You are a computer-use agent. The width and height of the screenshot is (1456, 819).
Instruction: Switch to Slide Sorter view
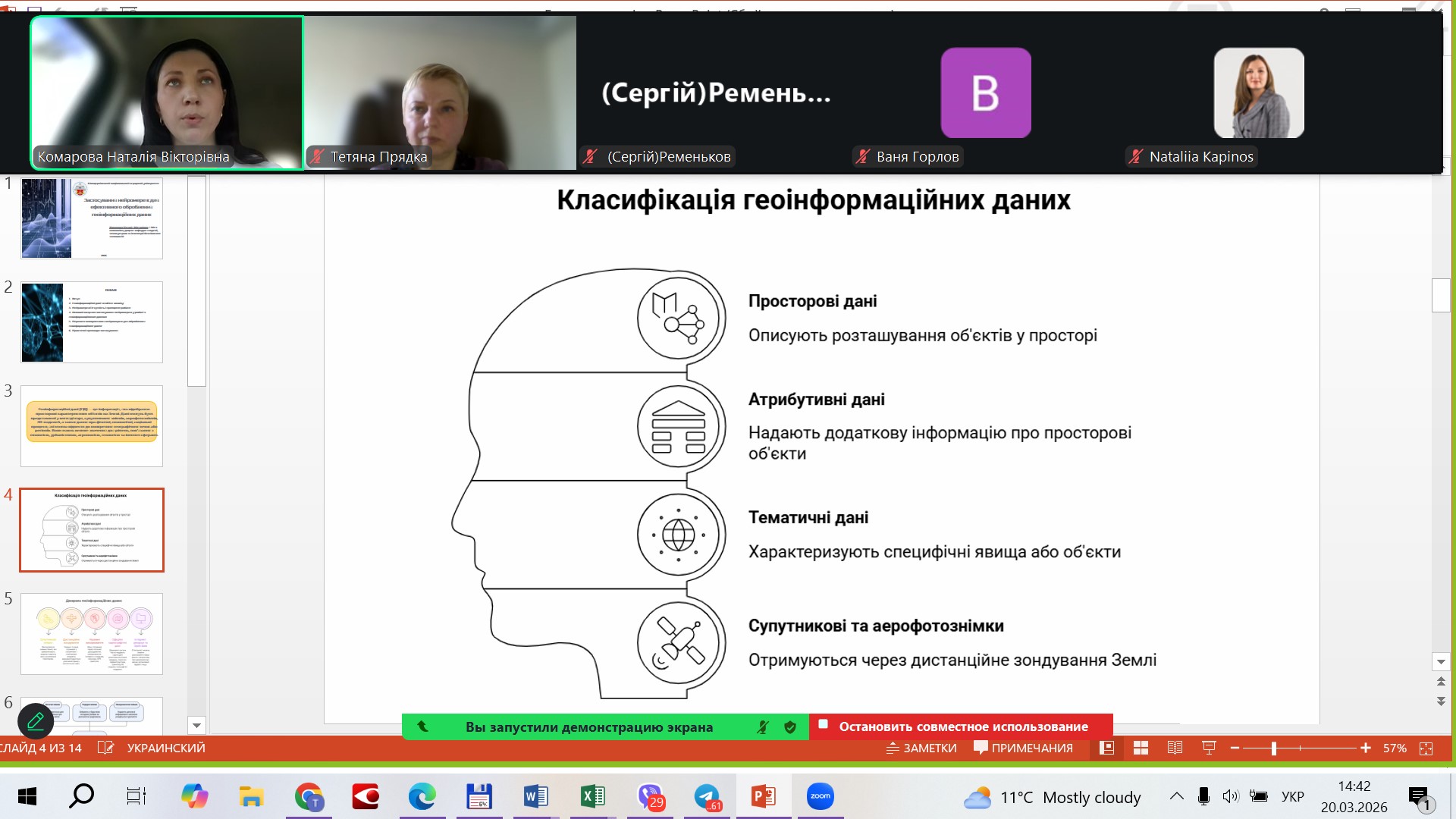[x=1141, y=748]
